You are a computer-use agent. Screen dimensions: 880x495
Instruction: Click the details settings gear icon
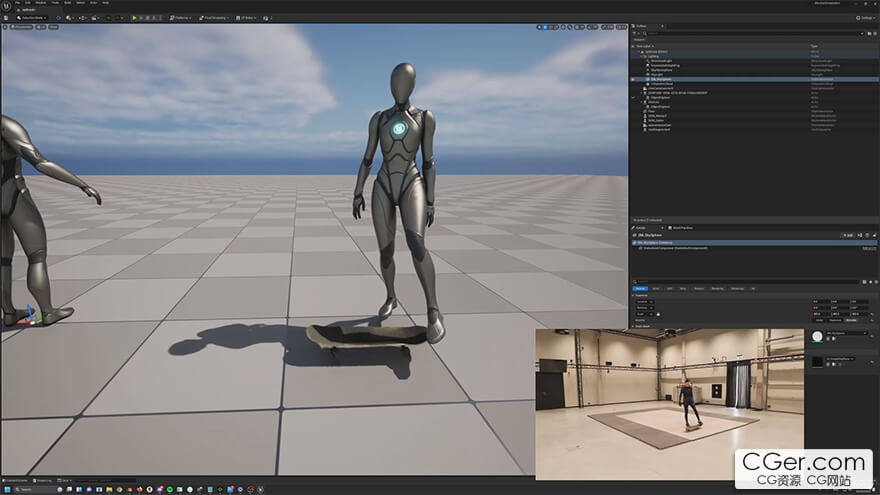876,282
